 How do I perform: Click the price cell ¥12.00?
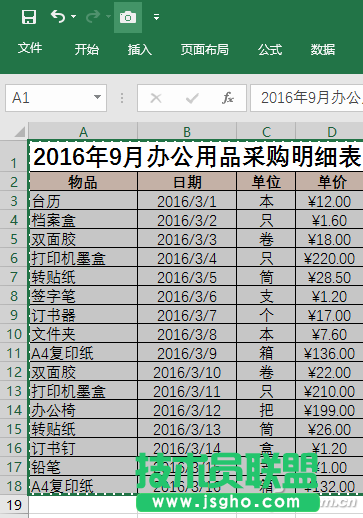point(329,201)
